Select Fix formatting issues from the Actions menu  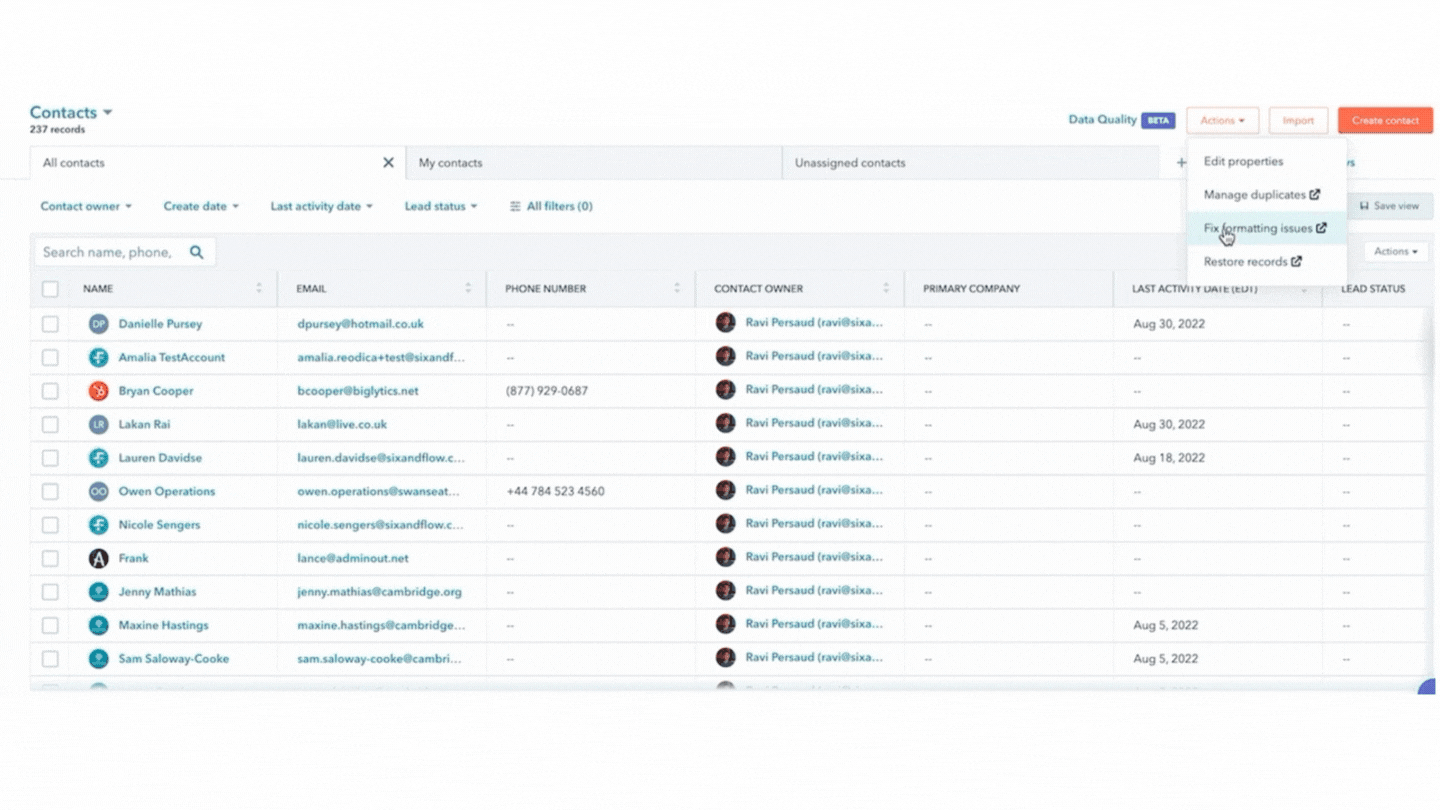click(1258, 228)
